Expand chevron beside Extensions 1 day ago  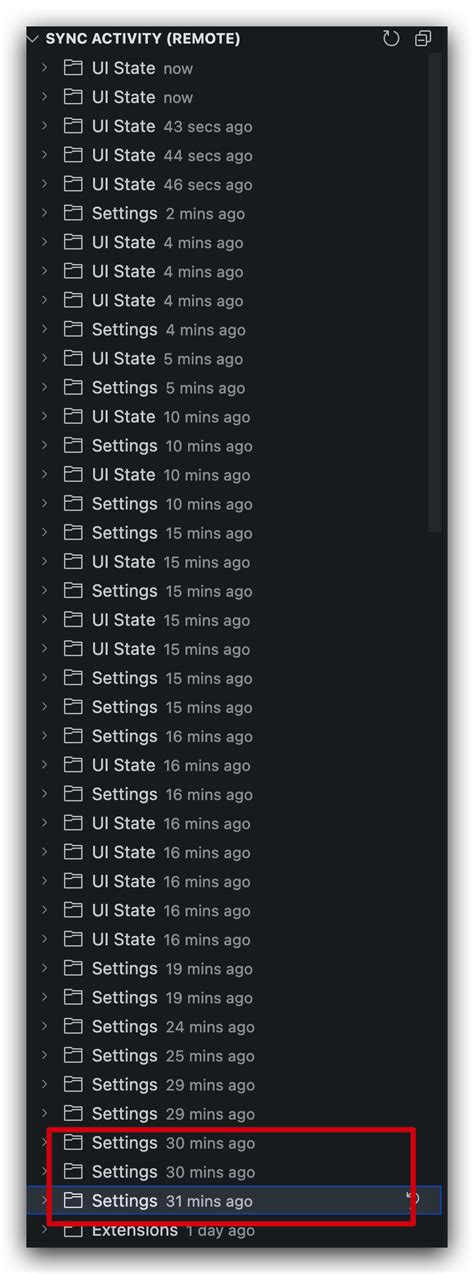[44, 1230]
